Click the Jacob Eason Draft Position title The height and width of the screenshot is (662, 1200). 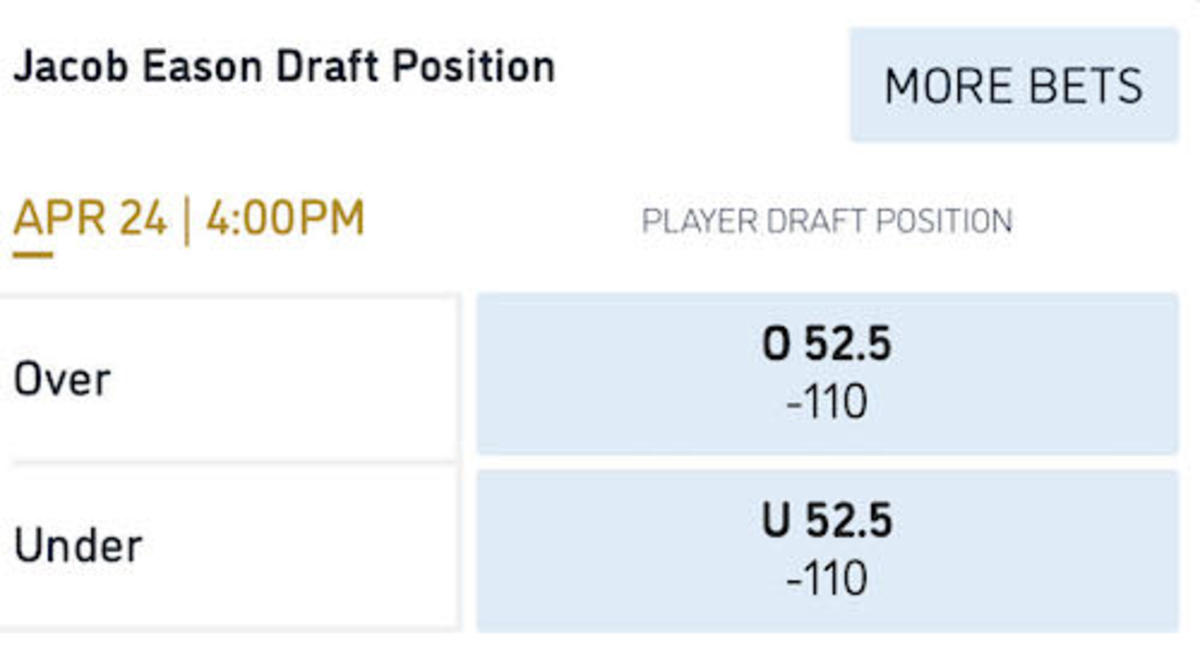[x=284, y=68]
